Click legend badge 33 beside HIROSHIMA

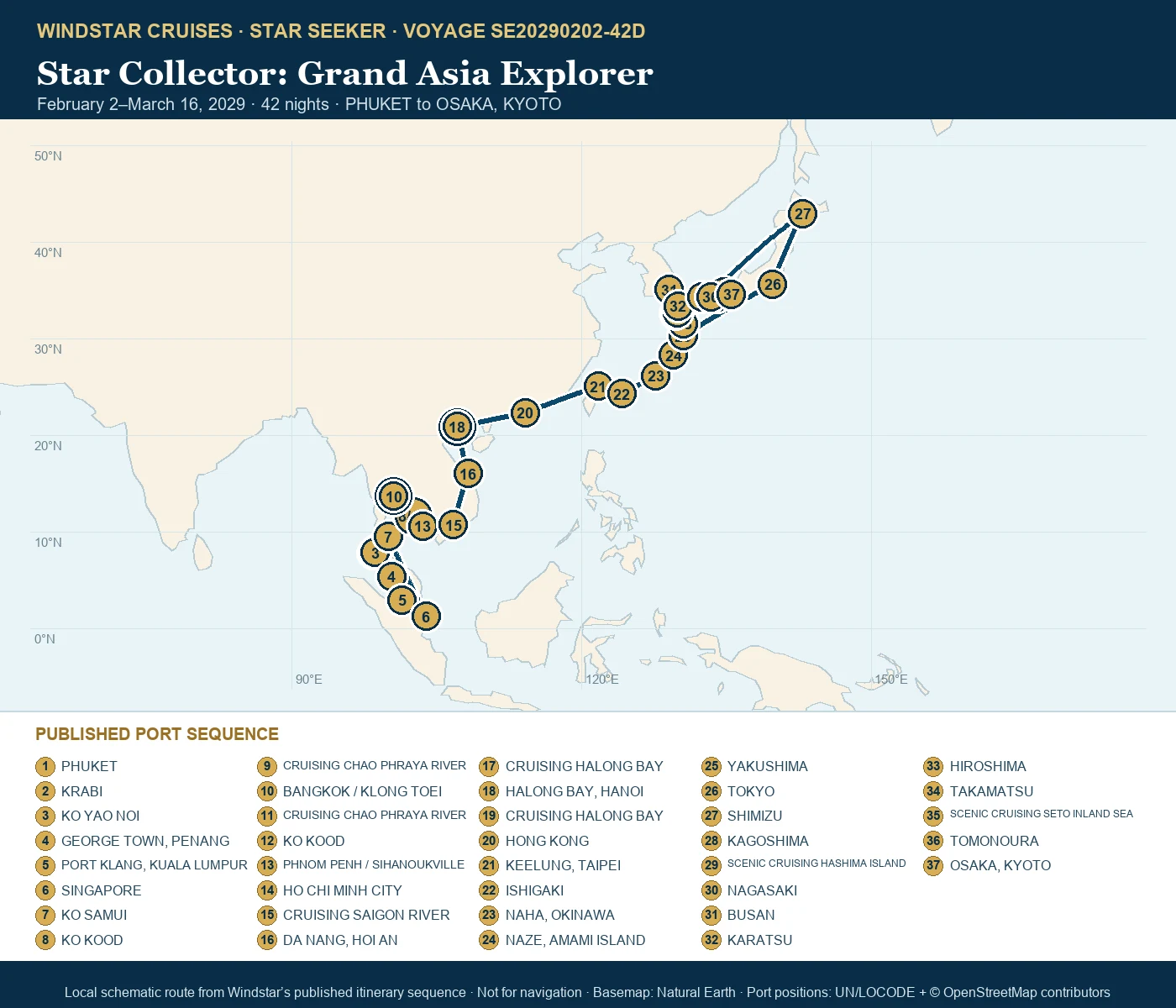click(x=933, y=766)
